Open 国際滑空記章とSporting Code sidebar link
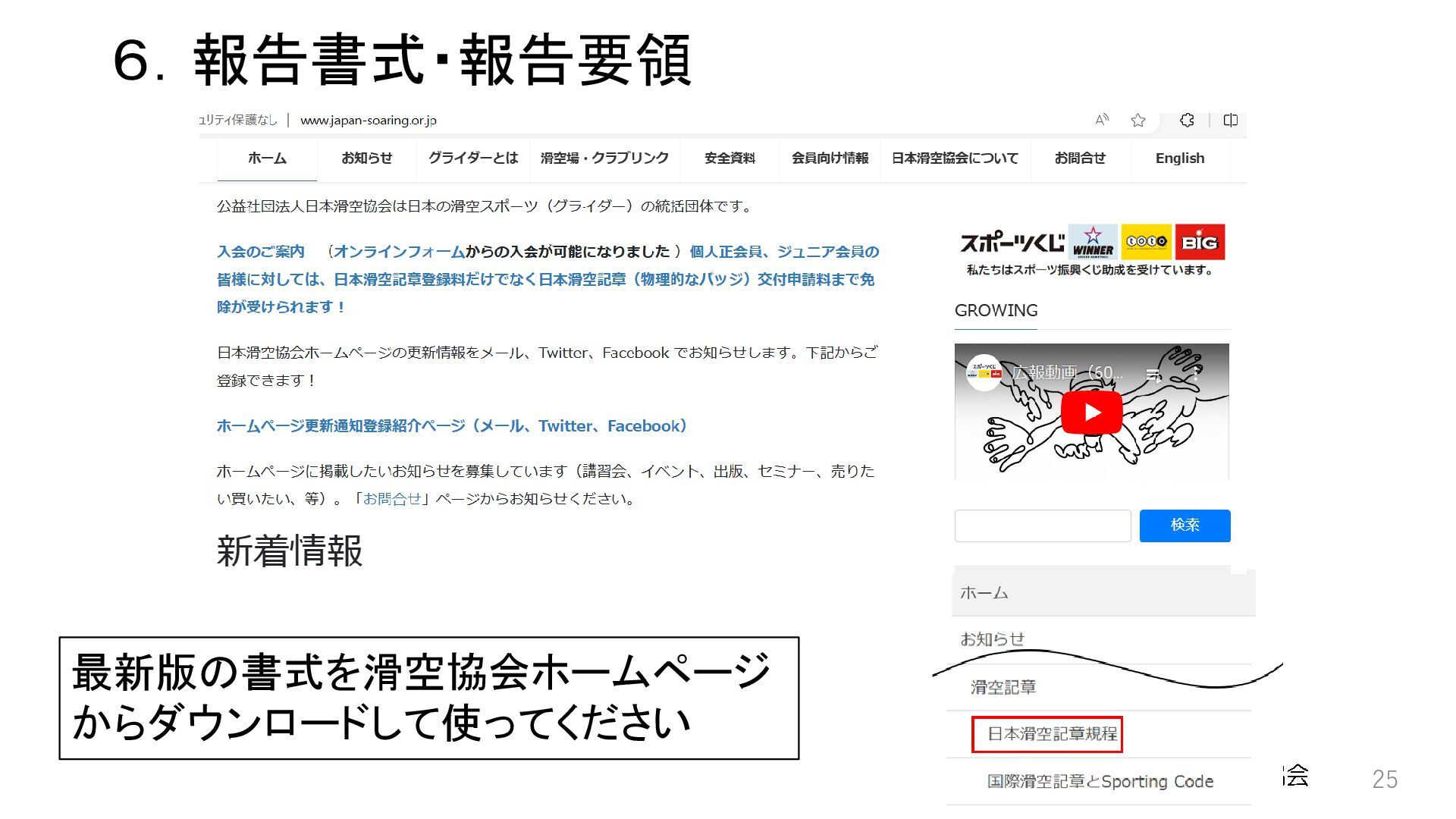This screenshot has height=819, width=1456. pos(1100,781)
